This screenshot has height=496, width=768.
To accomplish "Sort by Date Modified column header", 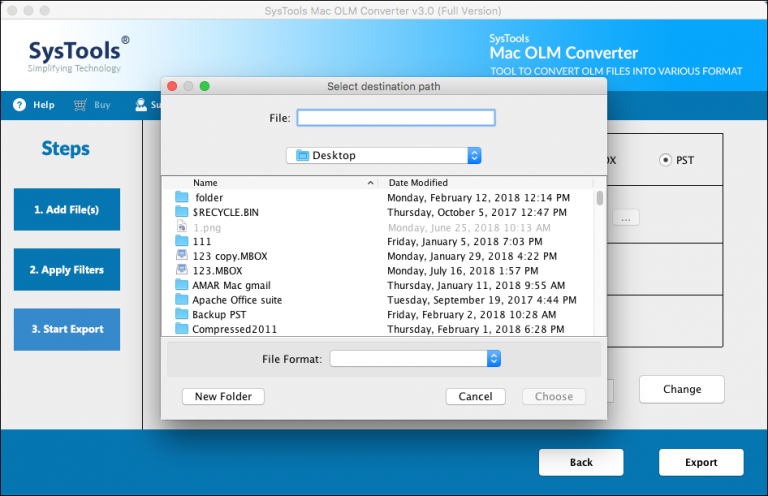I will point(418,183).
